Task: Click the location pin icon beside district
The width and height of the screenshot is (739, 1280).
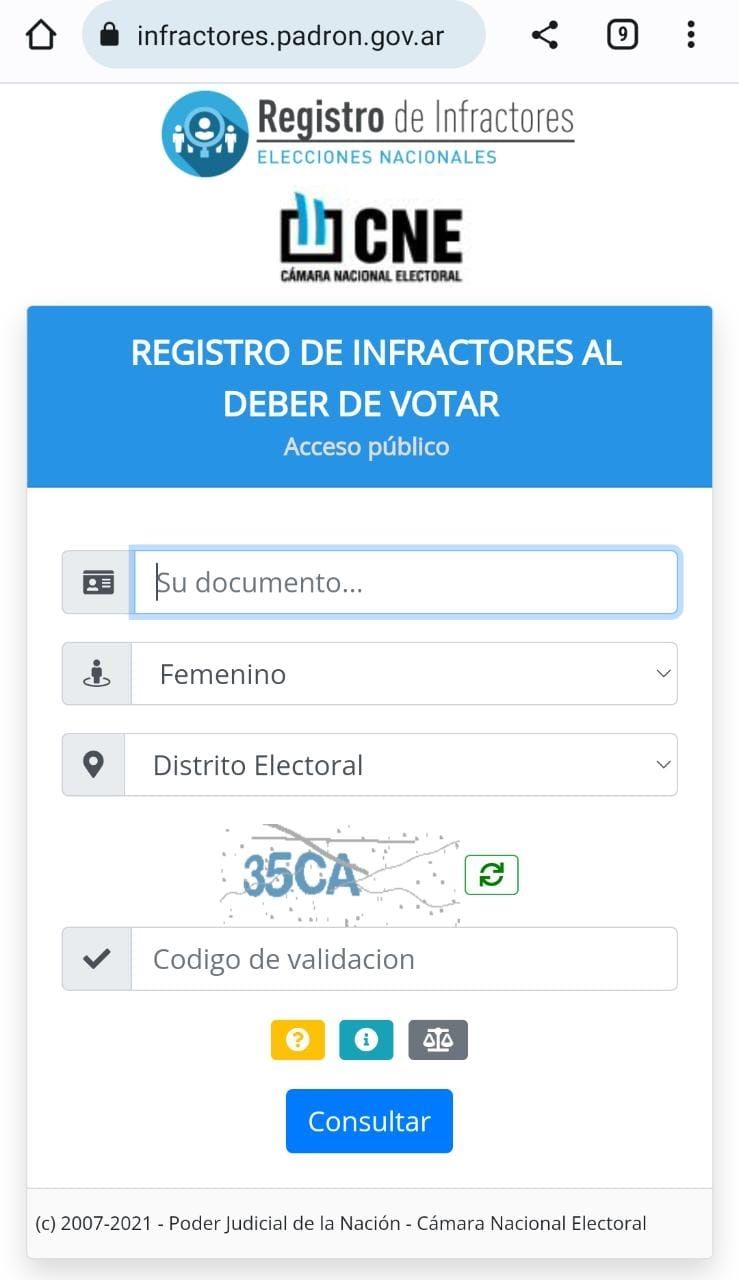Action: [x=94, y=765]
